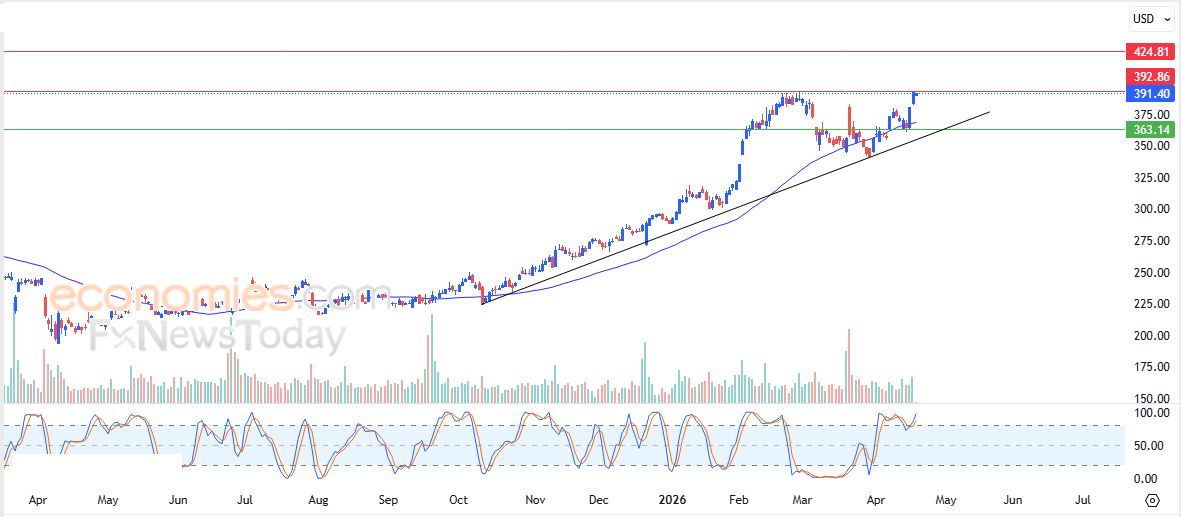Click the 250.00 price axis value

point(1152,273)
